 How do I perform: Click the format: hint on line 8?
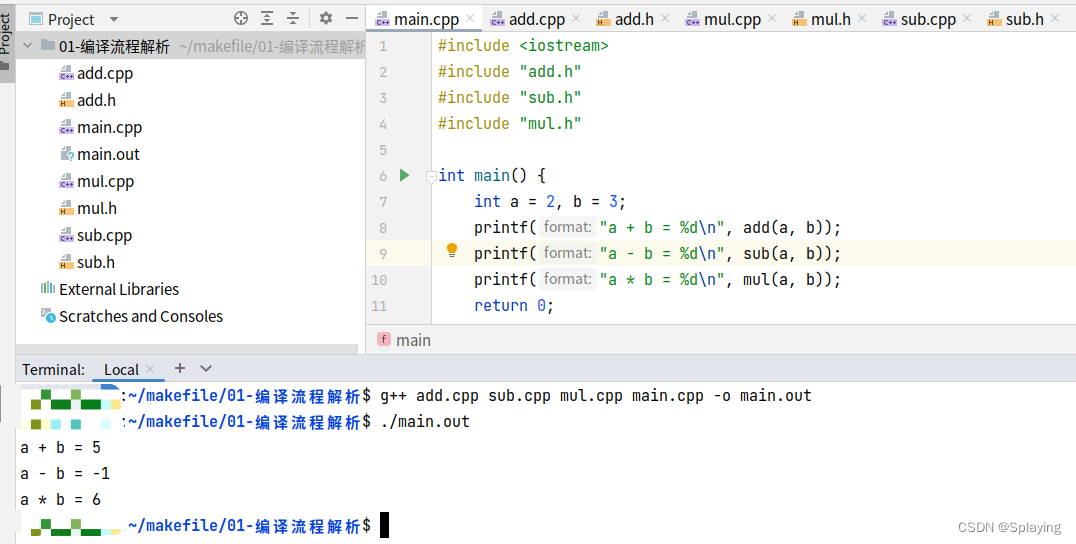click(x=567, y=227)
